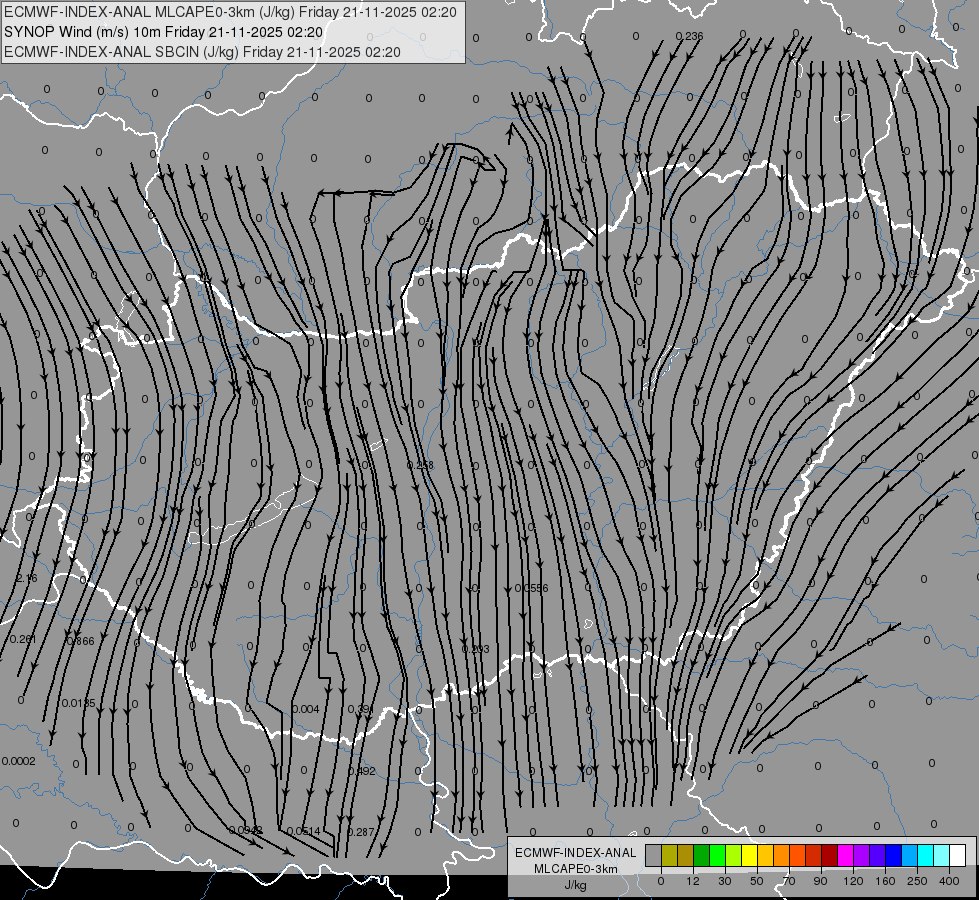Click the pure yellow legend swatch
The height and width of the screenshot is (900, 979).
(750, 855)
